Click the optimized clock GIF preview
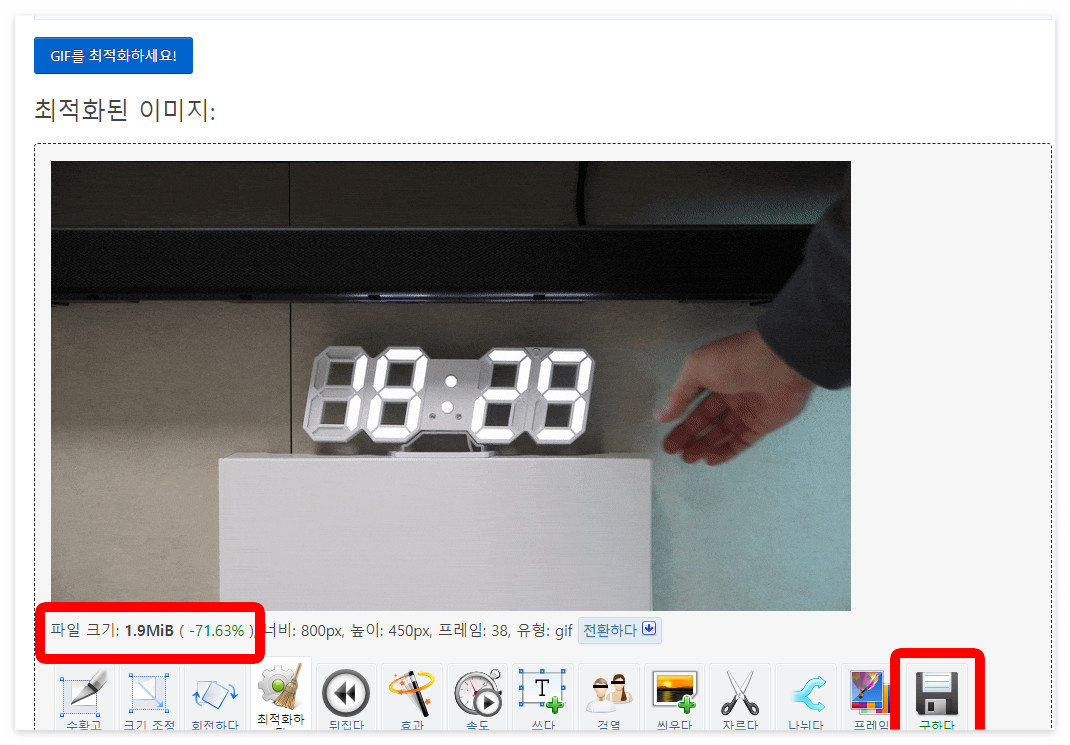The height and width of the screenshot is (745, 1070). pyautogui.click(x=450, y=385)
